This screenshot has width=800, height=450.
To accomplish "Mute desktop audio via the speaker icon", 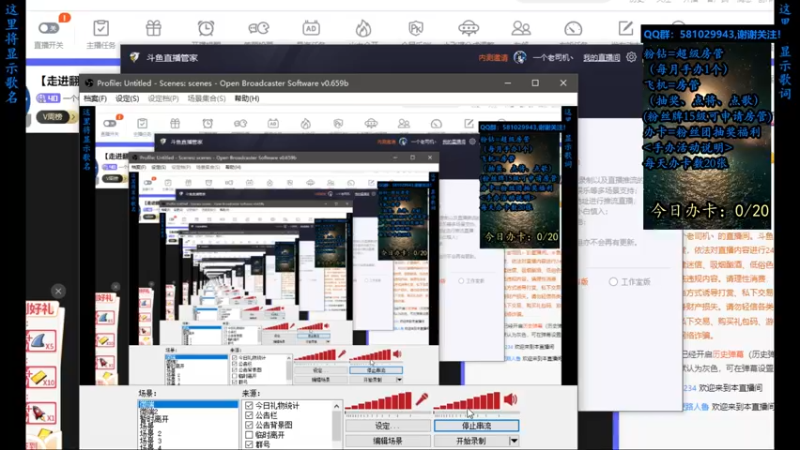I will pyautogui.click(x=510, y=399).
